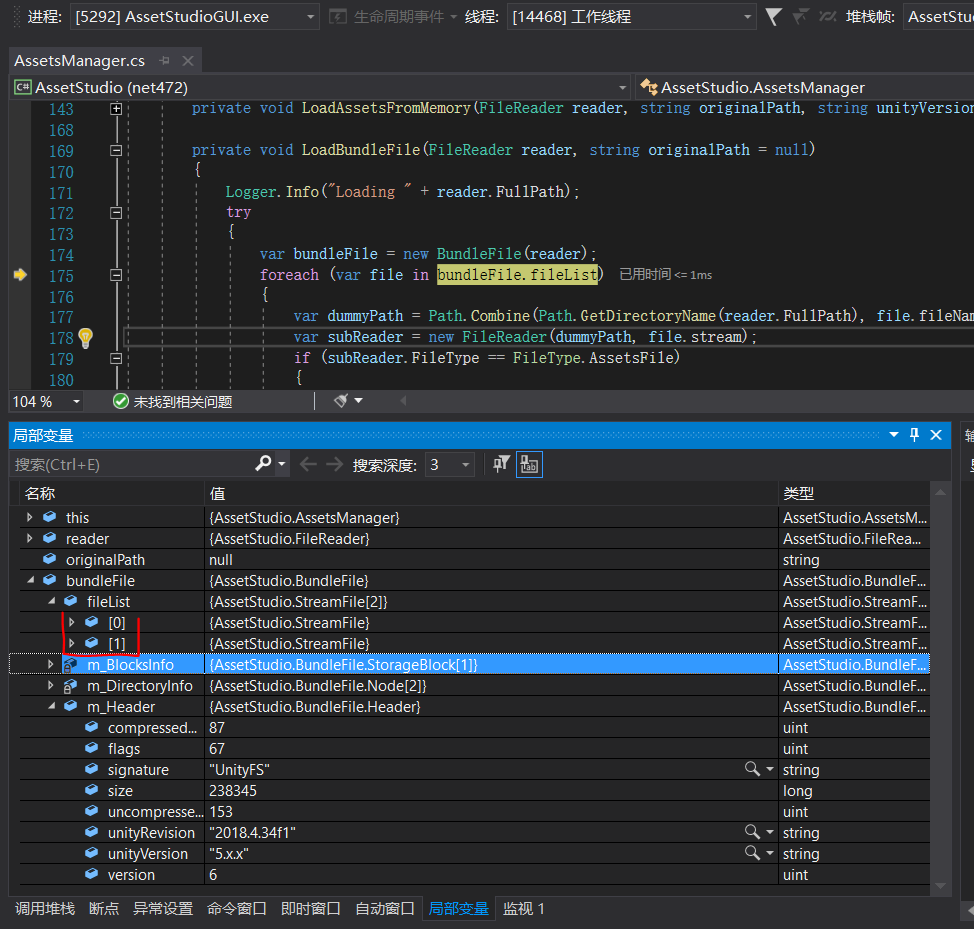
Task: Open the 搜索深度 depth dropdown
Action: coord(465,464)
